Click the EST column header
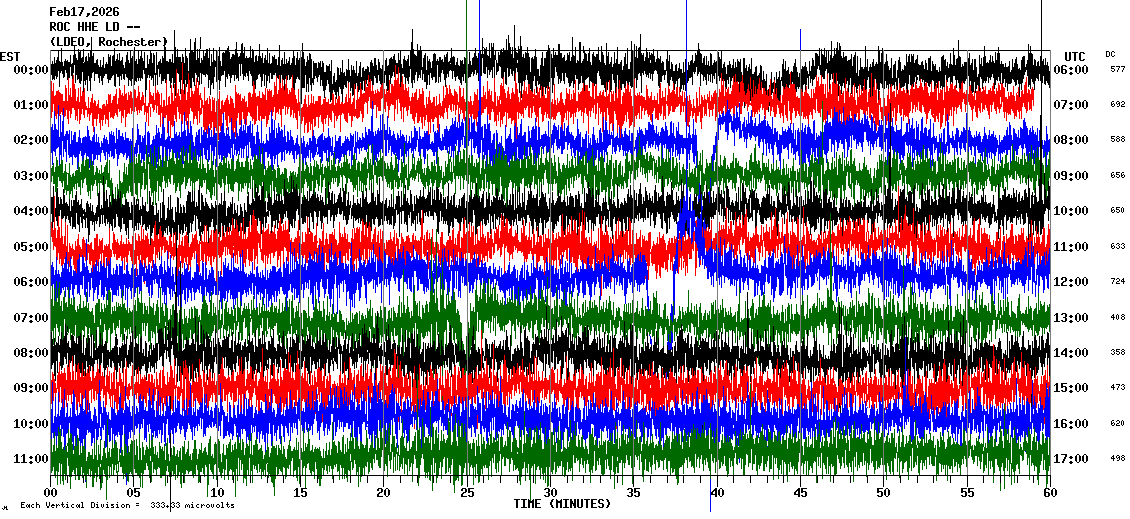This screenshot has width=1130, height=519. point(10,56)
